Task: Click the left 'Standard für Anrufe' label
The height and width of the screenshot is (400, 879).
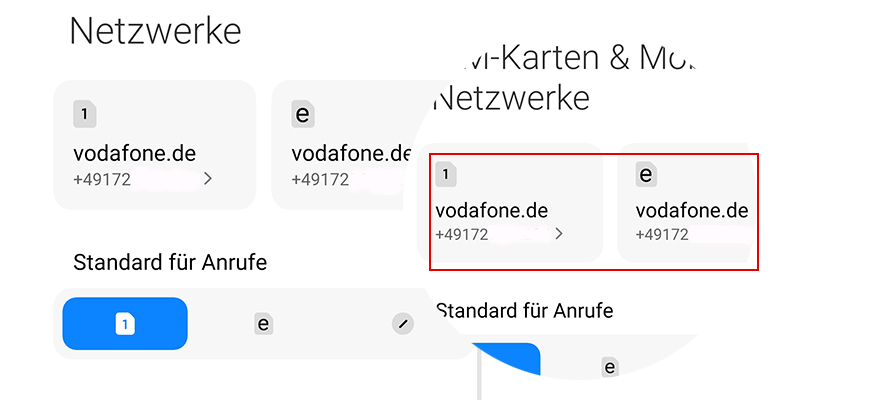Action: pyautogui.click(x=171, y=263)
